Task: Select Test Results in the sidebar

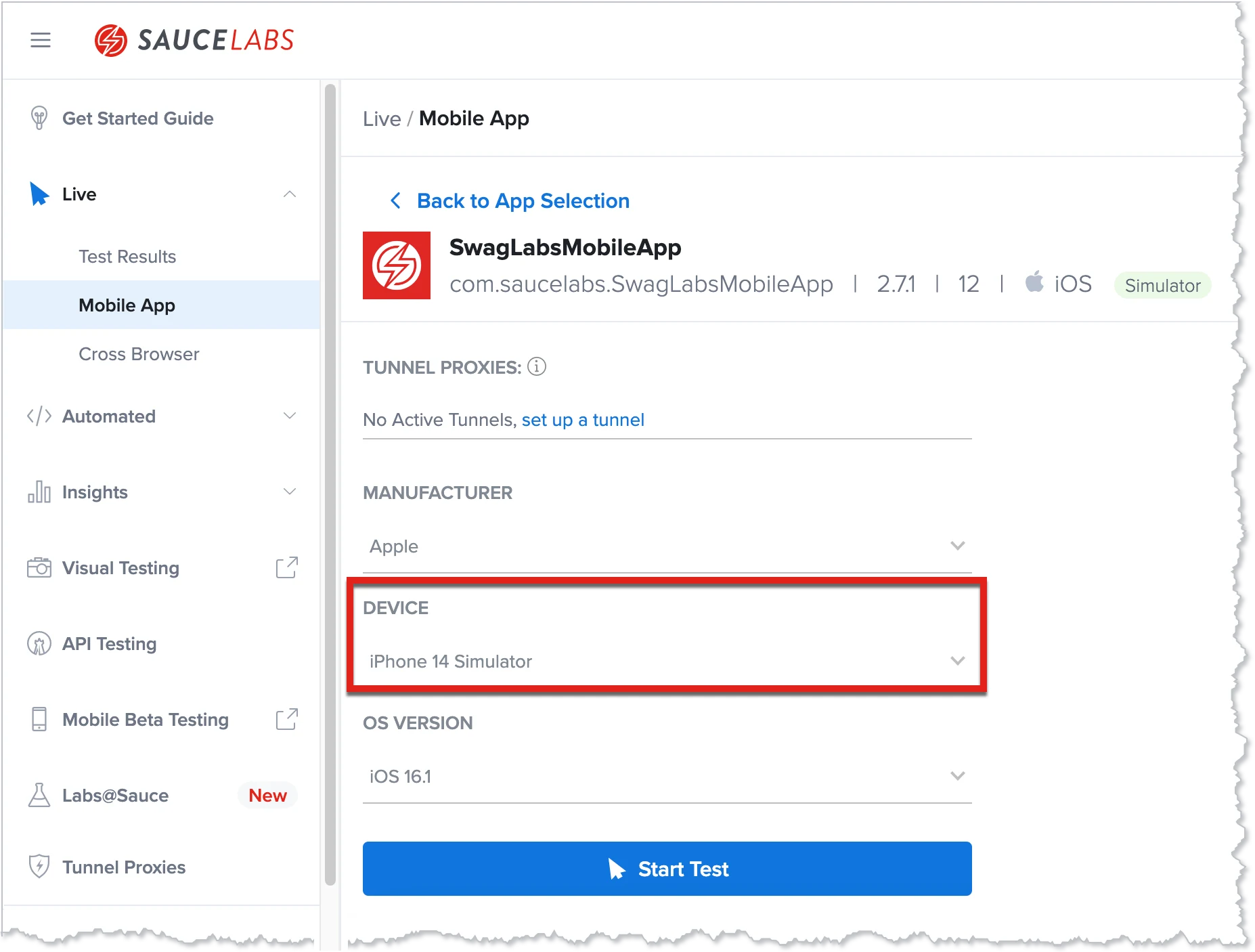Action: pyautogui.click(x=127, y=257)
